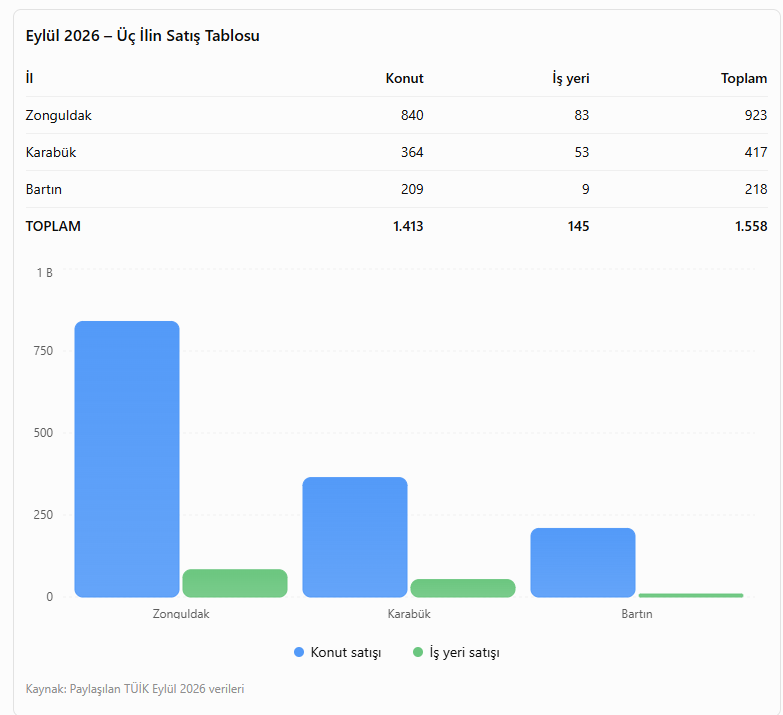Click the 750 y-axis label
The image size is (783, 715).
(43, 351)
